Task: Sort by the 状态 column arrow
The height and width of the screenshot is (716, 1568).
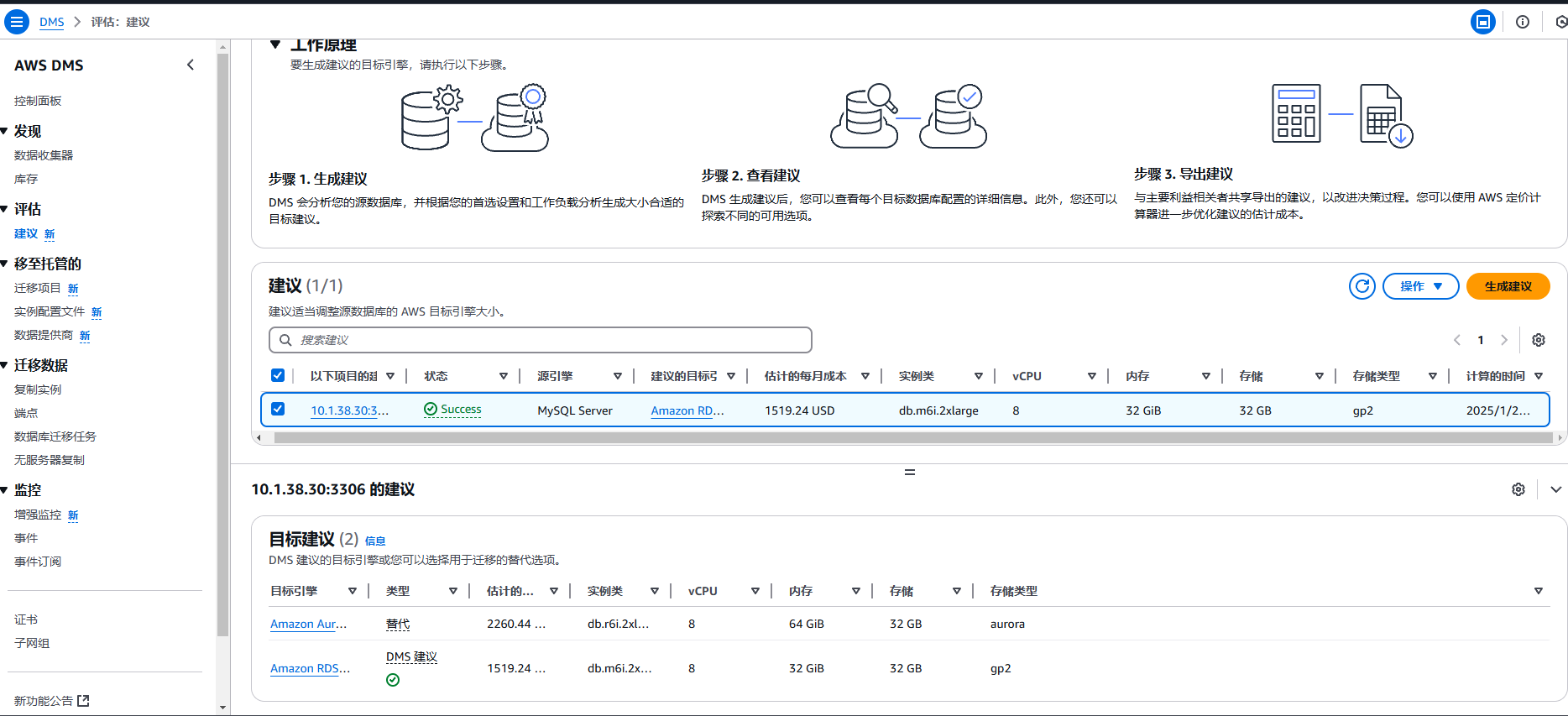Action: [x=504, y=376]
